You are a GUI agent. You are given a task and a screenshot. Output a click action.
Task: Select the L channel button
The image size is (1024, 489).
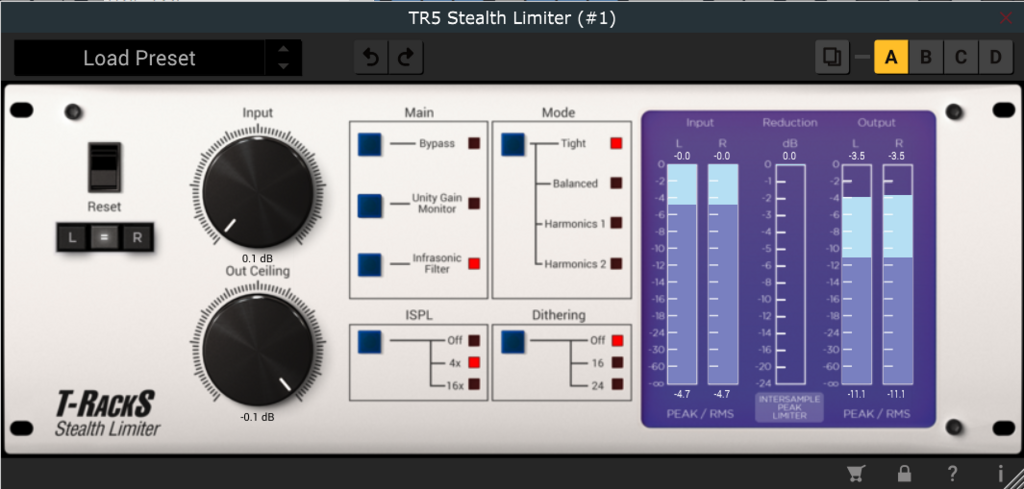(x=72, y=238)
